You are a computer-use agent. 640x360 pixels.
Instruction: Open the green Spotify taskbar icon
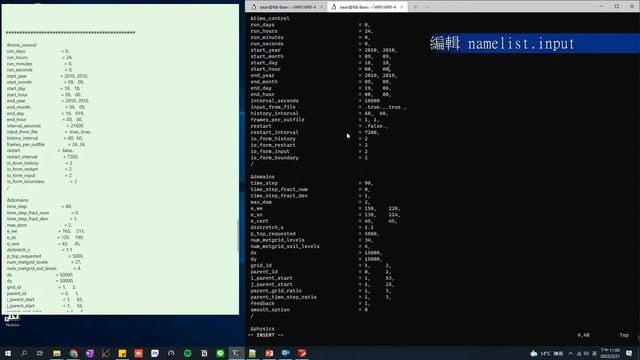[187, 353]
